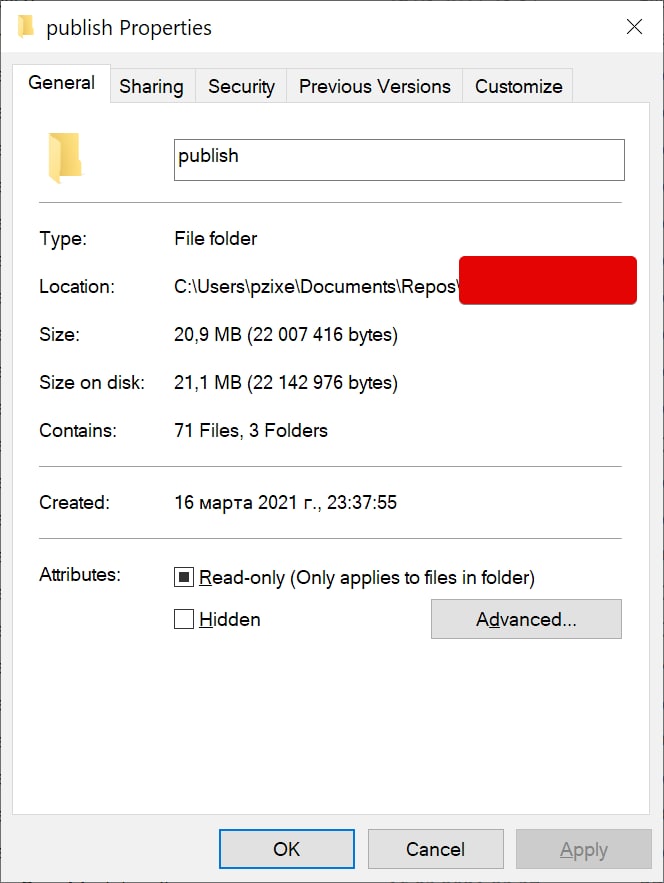The image size is (664, 883).
Task: Click the folder name field containing publish
Action: click(399, 160)
